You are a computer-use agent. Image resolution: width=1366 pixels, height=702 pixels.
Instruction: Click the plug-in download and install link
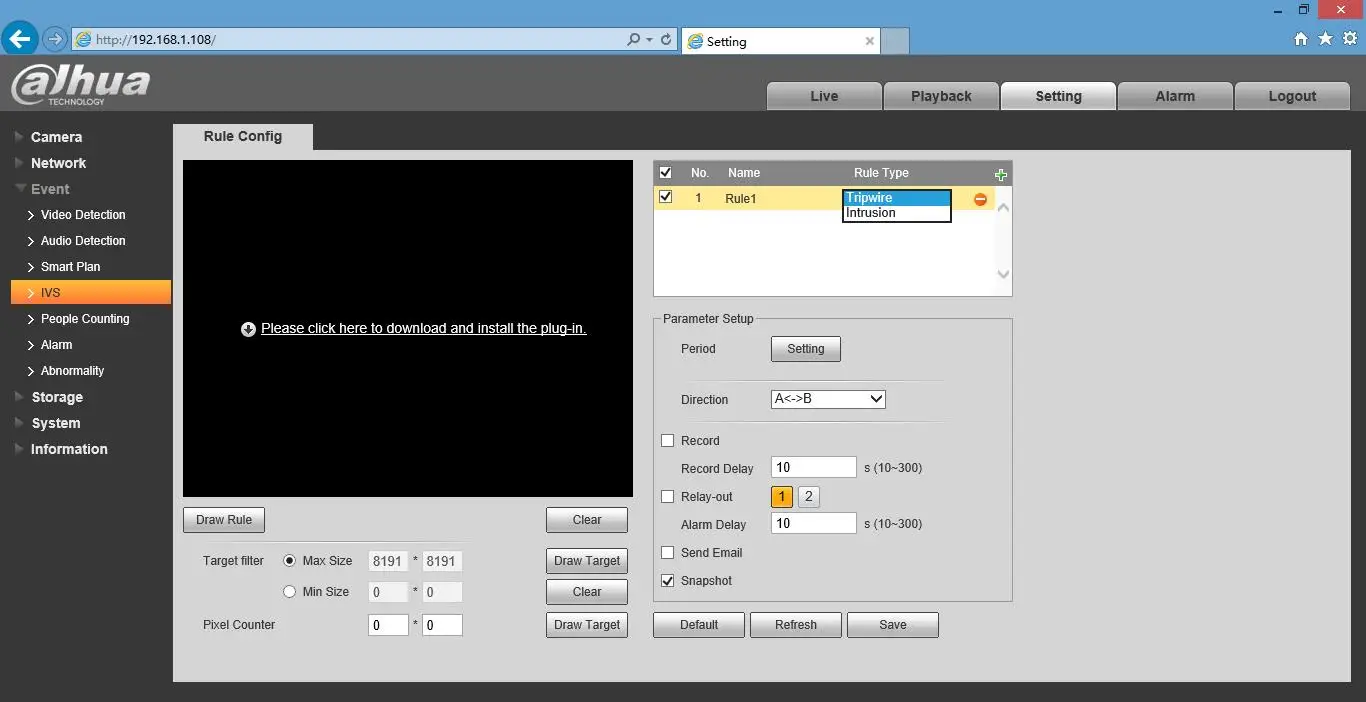424,328
